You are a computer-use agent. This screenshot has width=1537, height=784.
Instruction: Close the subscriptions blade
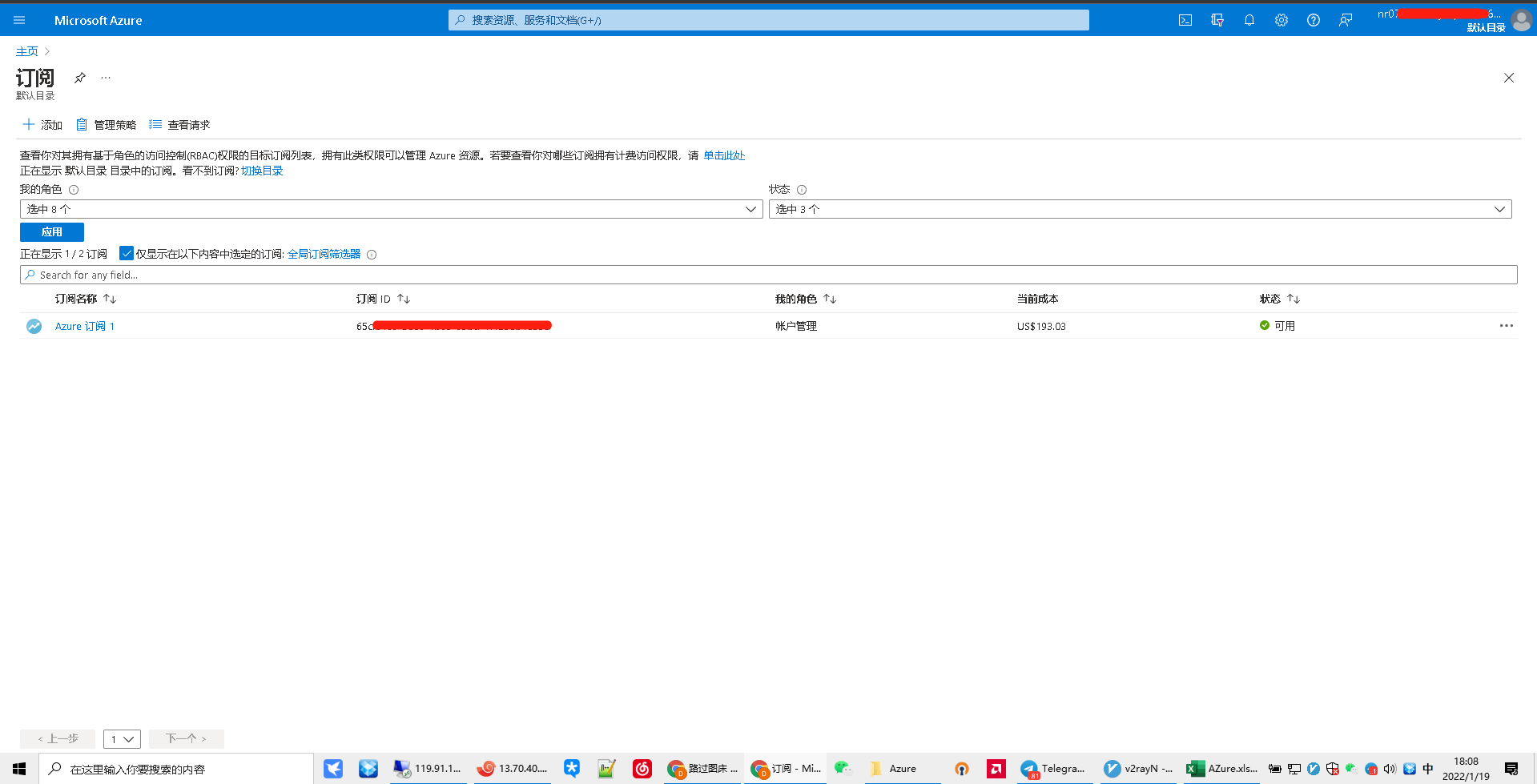(x=1509, y=78)
